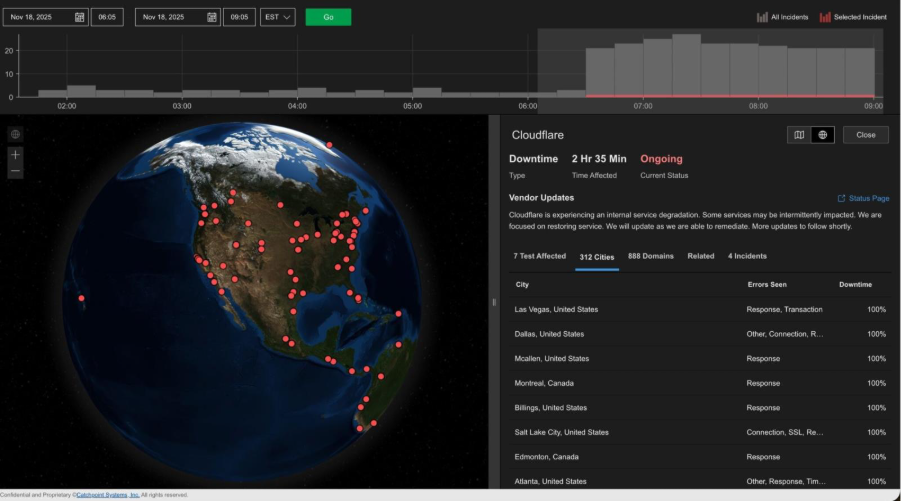Select the Edmonton, Canada row
The width and height of the screenshot is (903, 501).
700,457
